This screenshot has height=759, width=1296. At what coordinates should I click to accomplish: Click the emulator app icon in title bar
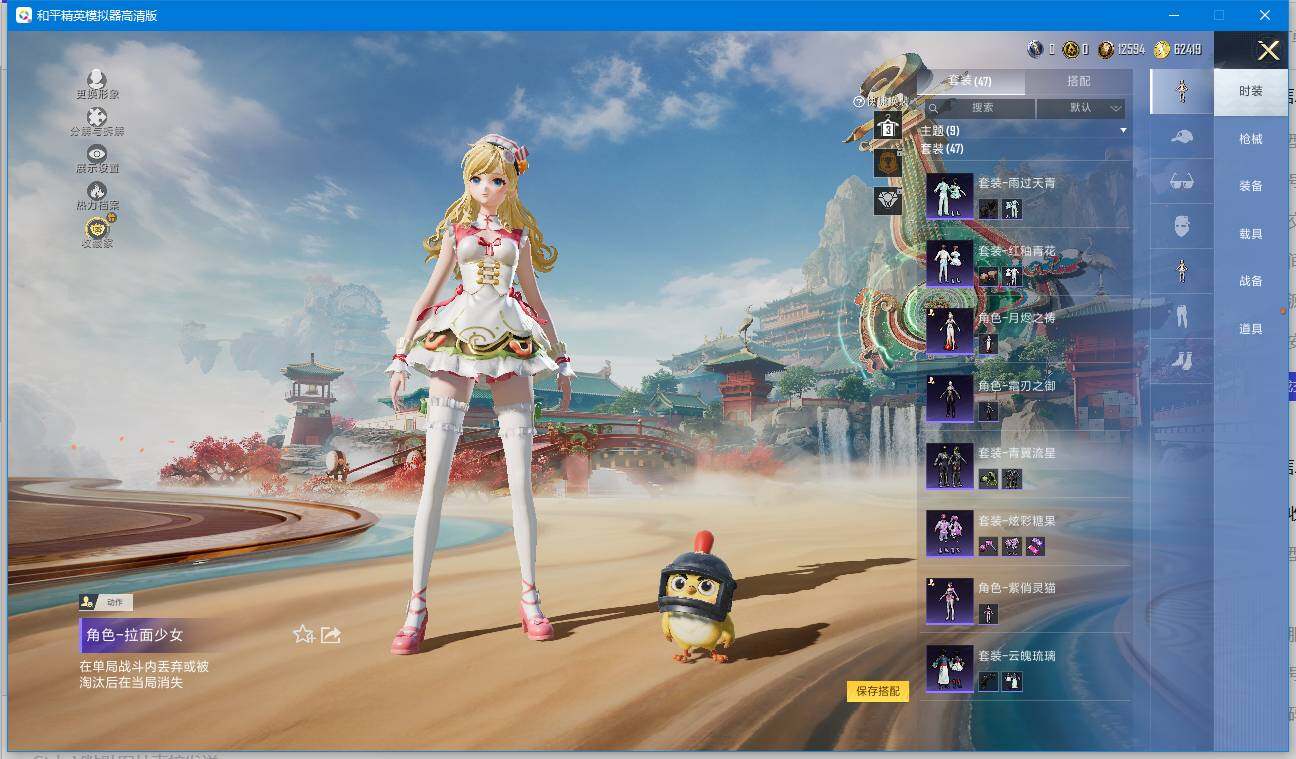coord(23,15)
